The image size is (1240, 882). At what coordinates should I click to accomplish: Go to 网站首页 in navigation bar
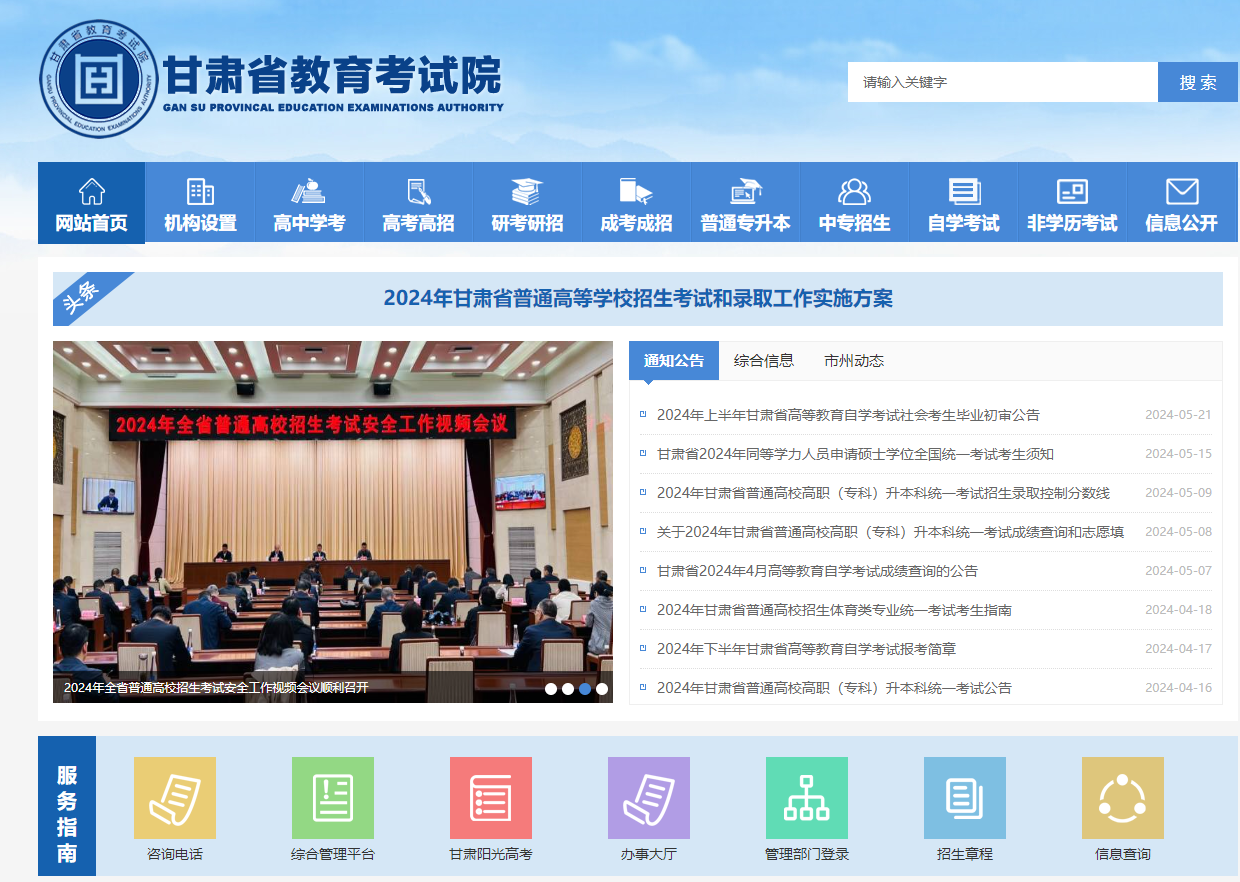92,204
